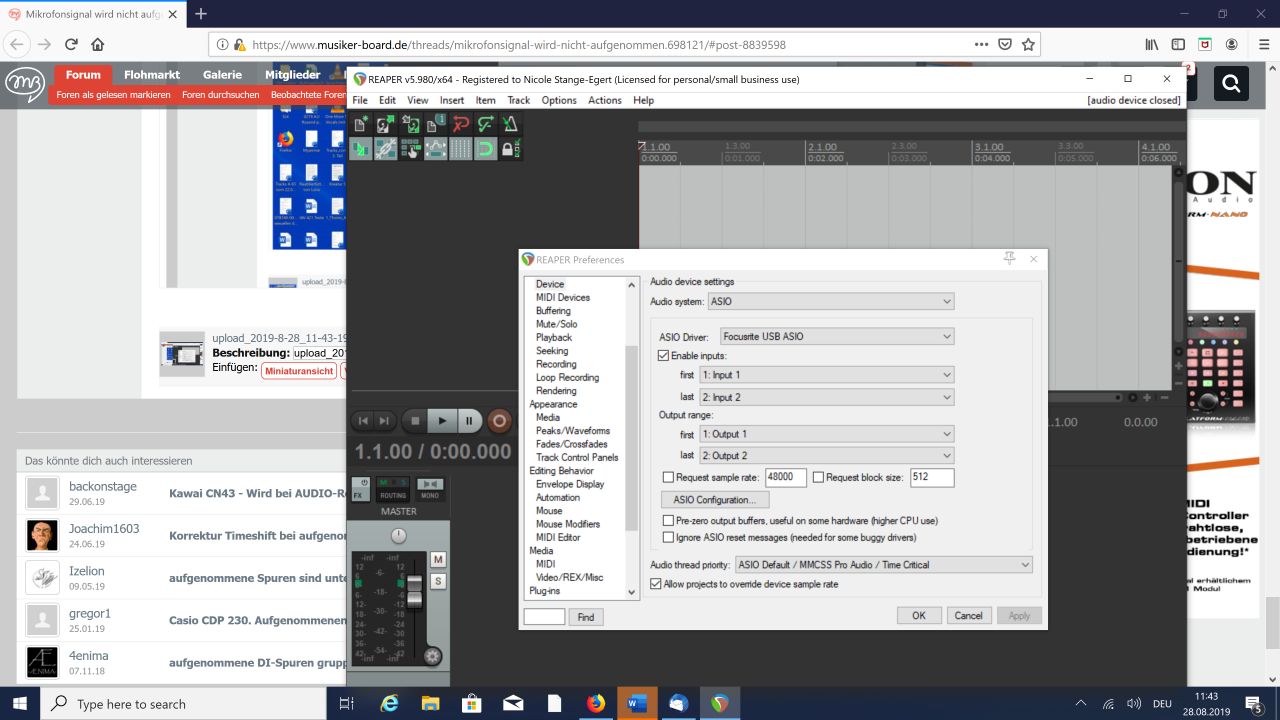Open the Edit menu in REAPER

pyautogui.click(x=387, y=100)
